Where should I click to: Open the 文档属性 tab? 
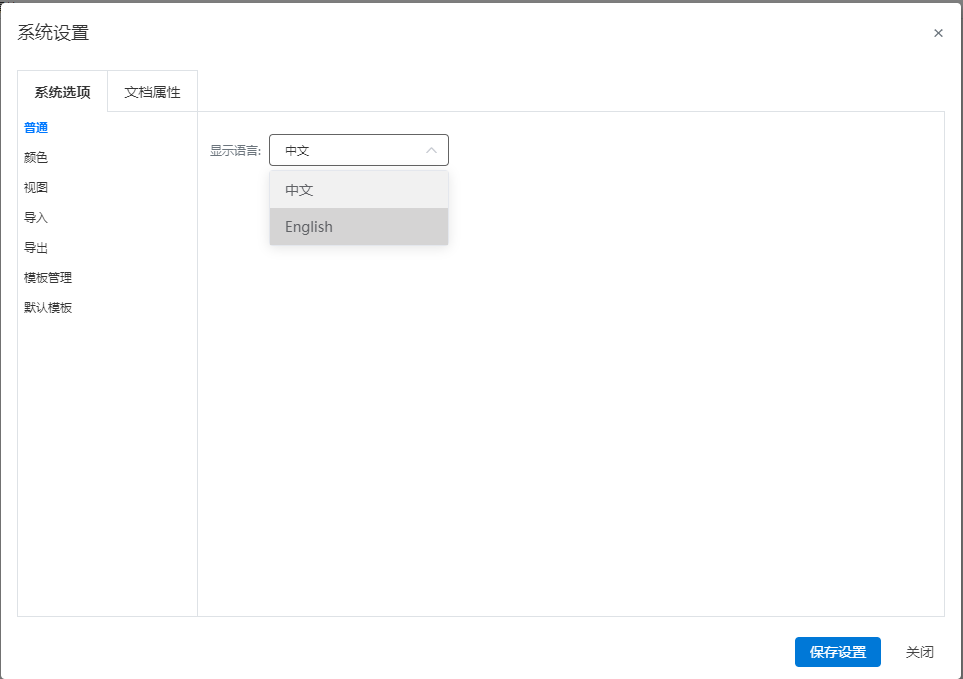pos(152,92)
